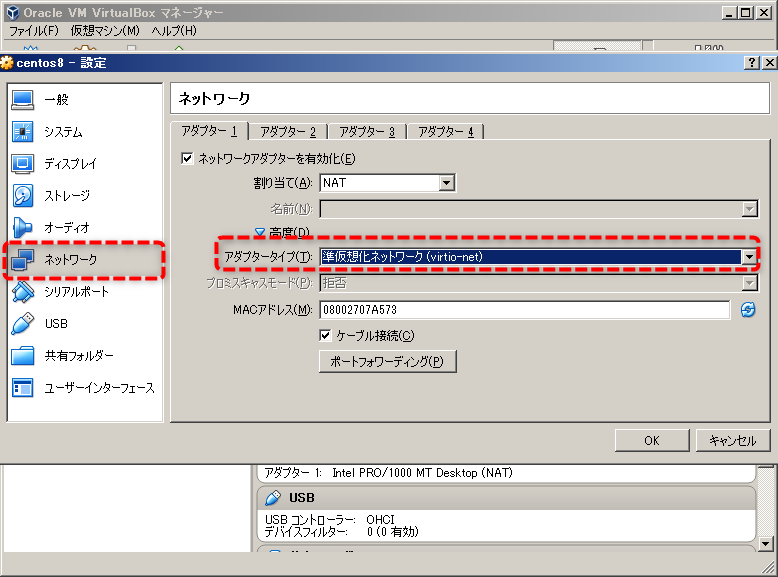Click the settings gear icon in title bar
778x577 pixels.
(x=7, y=63)
